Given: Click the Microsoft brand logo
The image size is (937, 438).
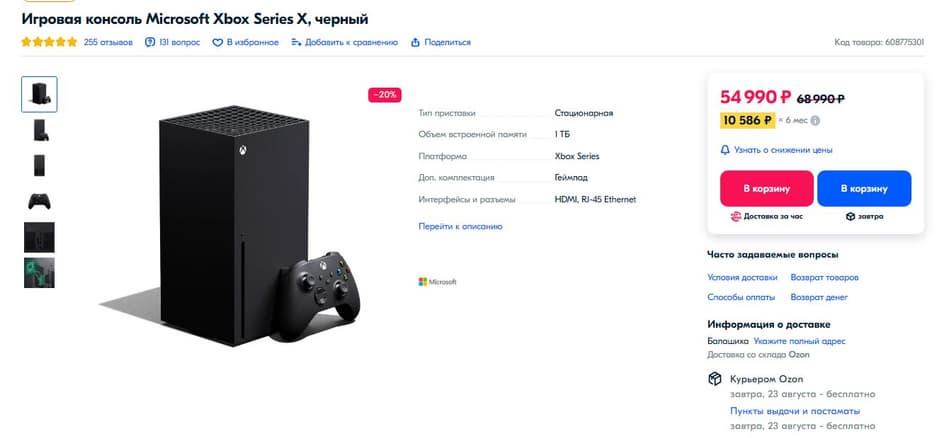Looking at the screenshot, I should pos(437,281).
